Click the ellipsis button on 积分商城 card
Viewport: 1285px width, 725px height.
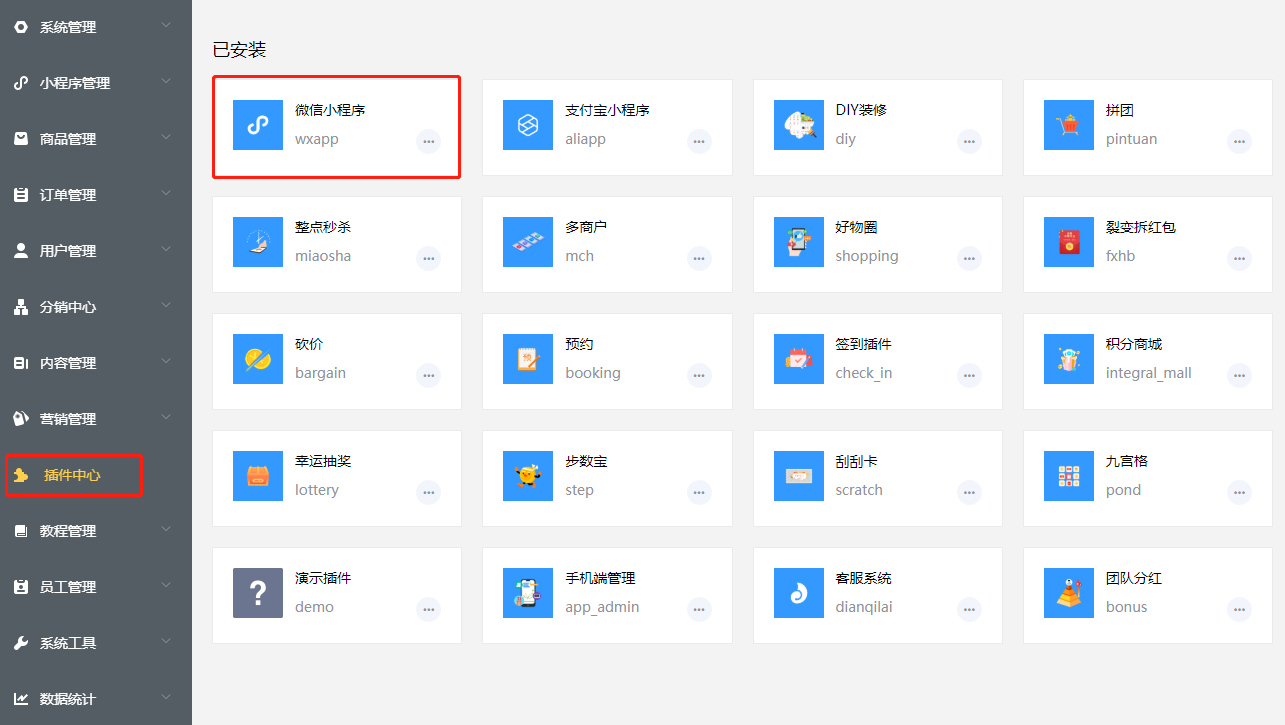tap(1240, 376)
